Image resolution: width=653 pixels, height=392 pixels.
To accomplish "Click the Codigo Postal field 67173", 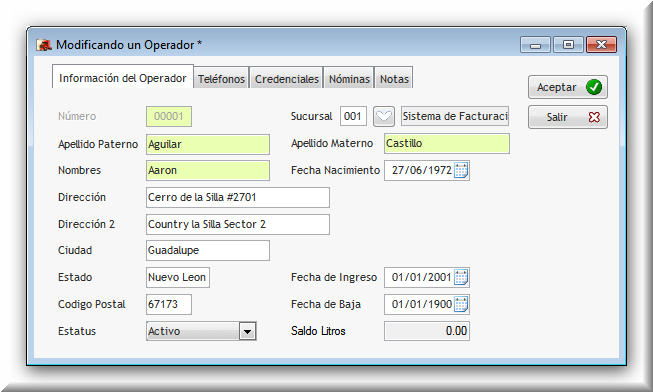I will (x=169, y=304).
